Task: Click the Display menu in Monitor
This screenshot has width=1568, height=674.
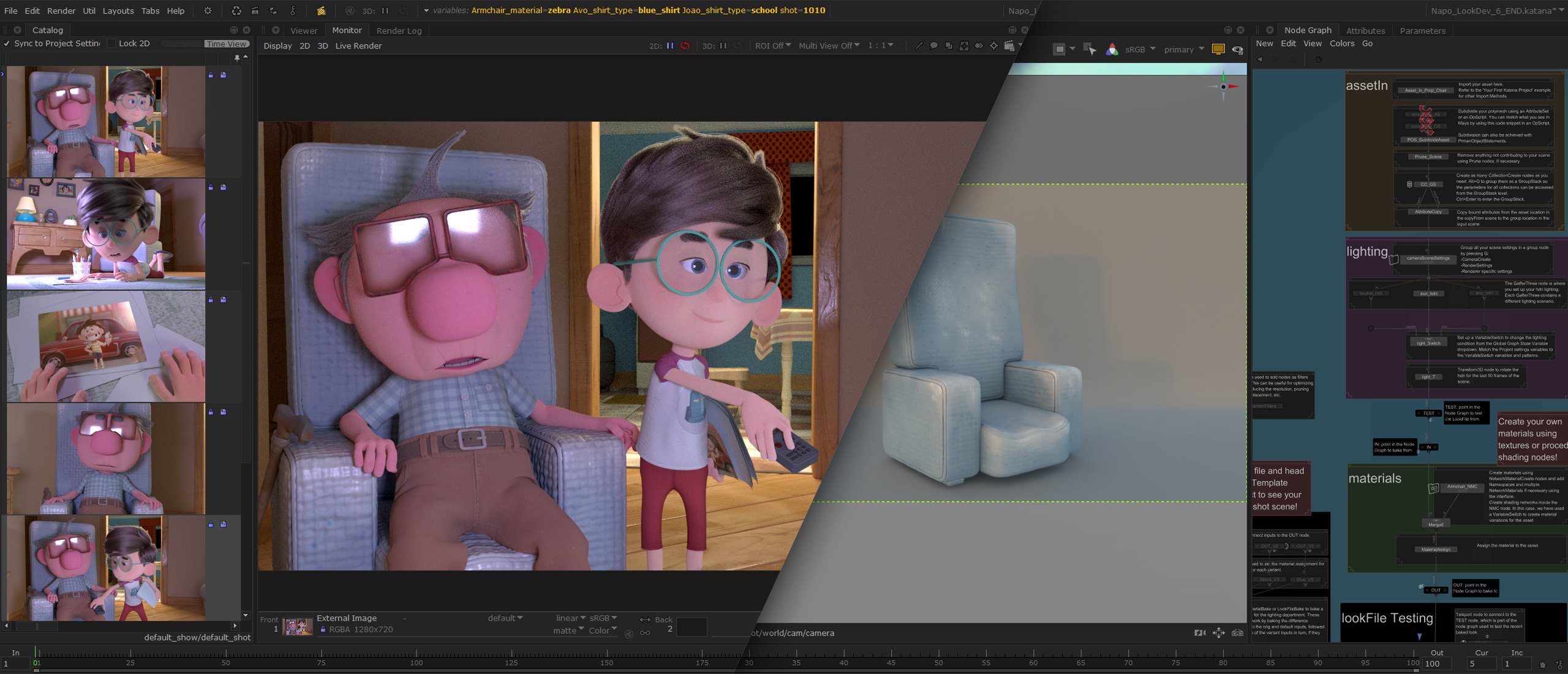Action: (x=277, y=46)
